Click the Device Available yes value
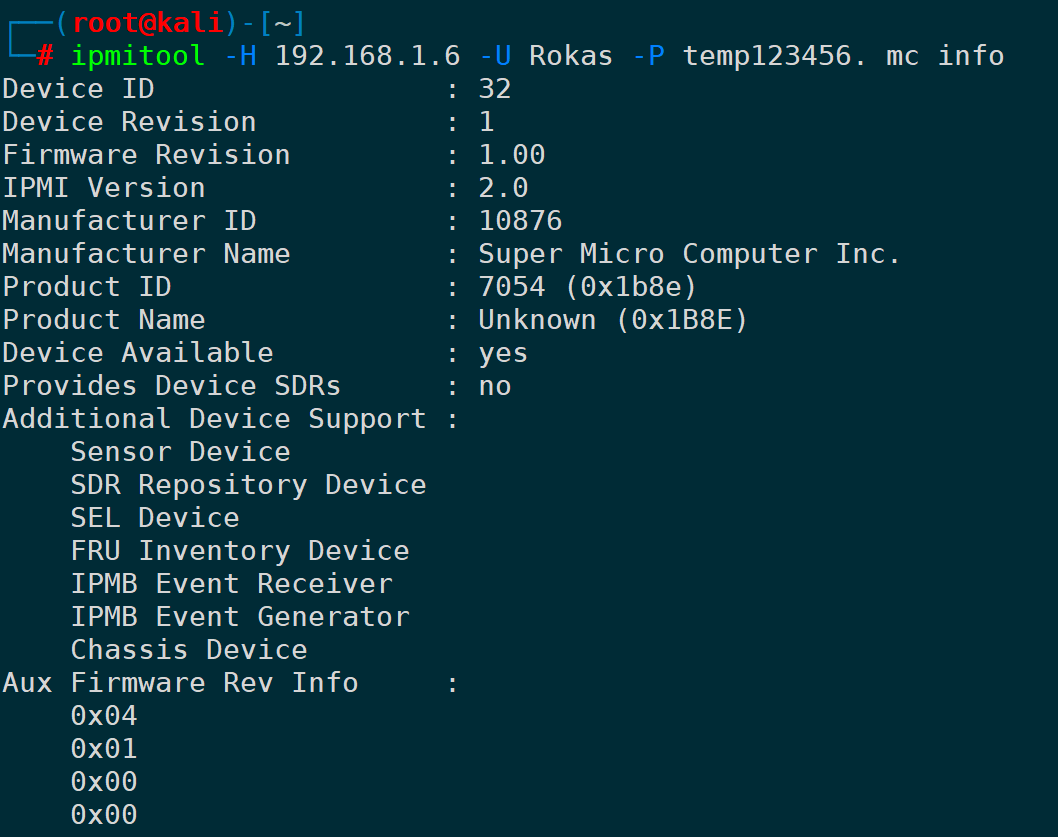 (x=503, y=353)
